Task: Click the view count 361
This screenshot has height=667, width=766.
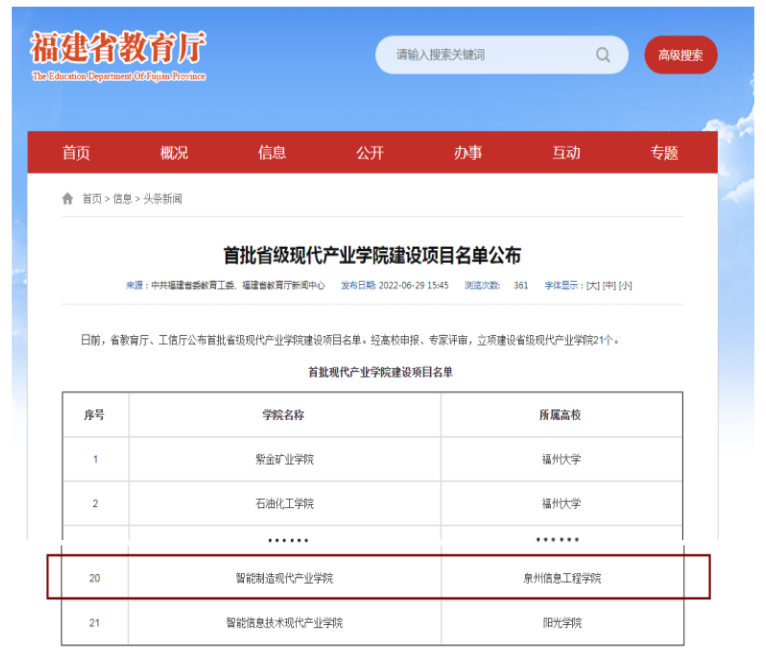Action: [521, 285]
